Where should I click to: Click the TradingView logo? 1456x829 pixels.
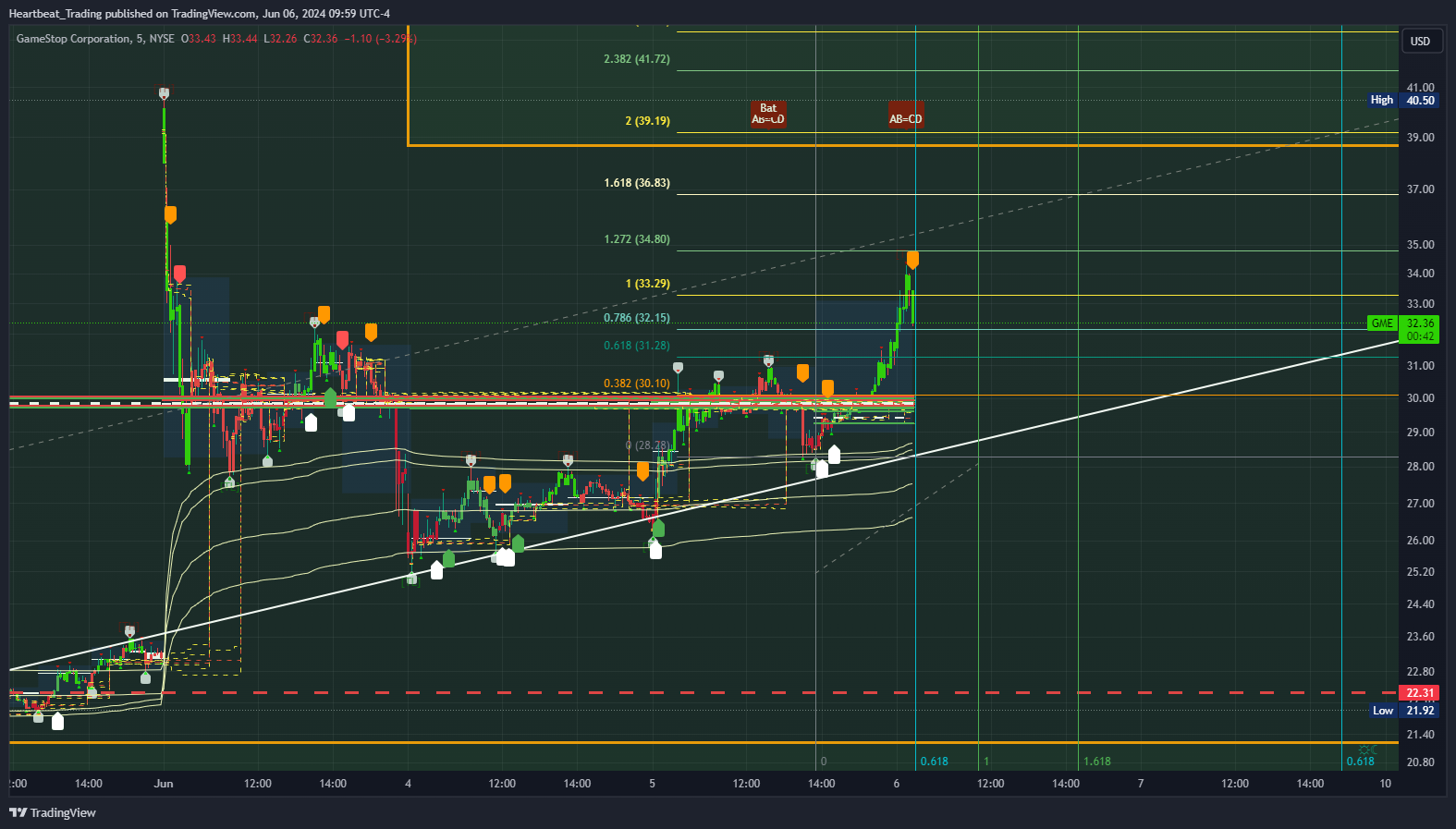(x=53, y=812)
